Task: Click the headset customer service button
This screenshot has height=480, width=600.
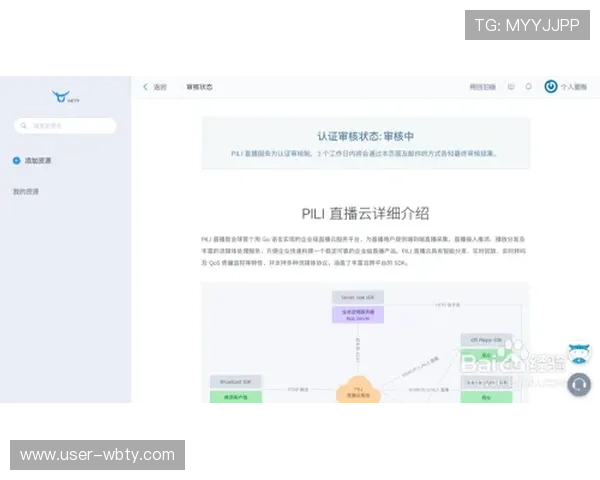Action: pos(579,384)
